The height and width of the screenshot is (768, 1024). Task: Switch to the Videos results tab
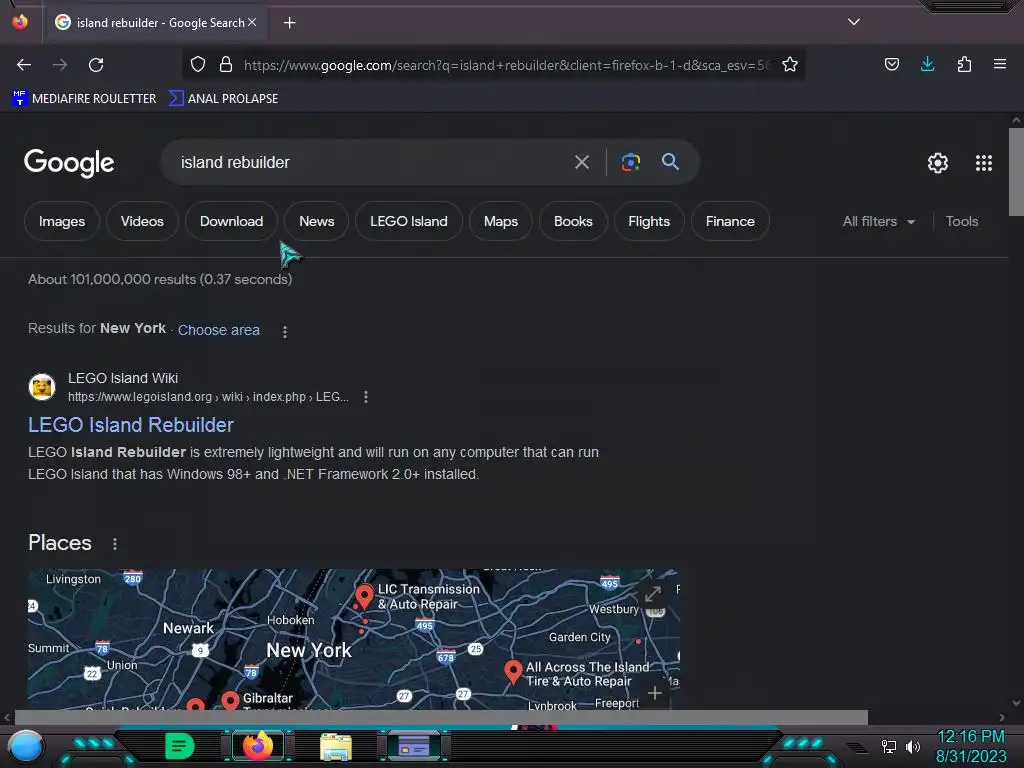[142, 221]
